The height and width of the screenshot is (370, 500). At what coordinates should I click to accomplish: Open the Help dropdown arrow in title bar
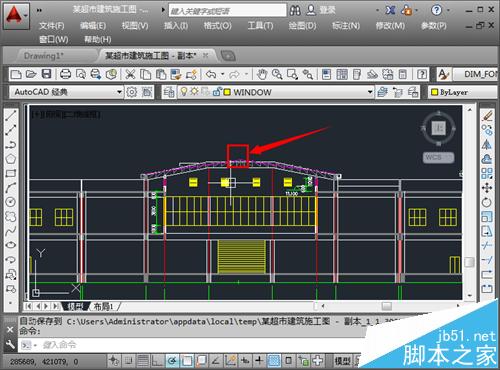(x=448, y=10)
